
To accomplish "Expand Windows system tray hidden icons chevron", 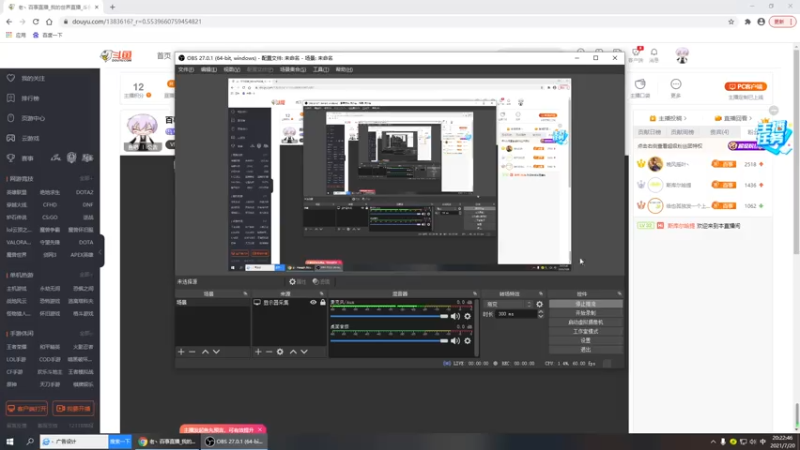I will (x=713, y=442).
